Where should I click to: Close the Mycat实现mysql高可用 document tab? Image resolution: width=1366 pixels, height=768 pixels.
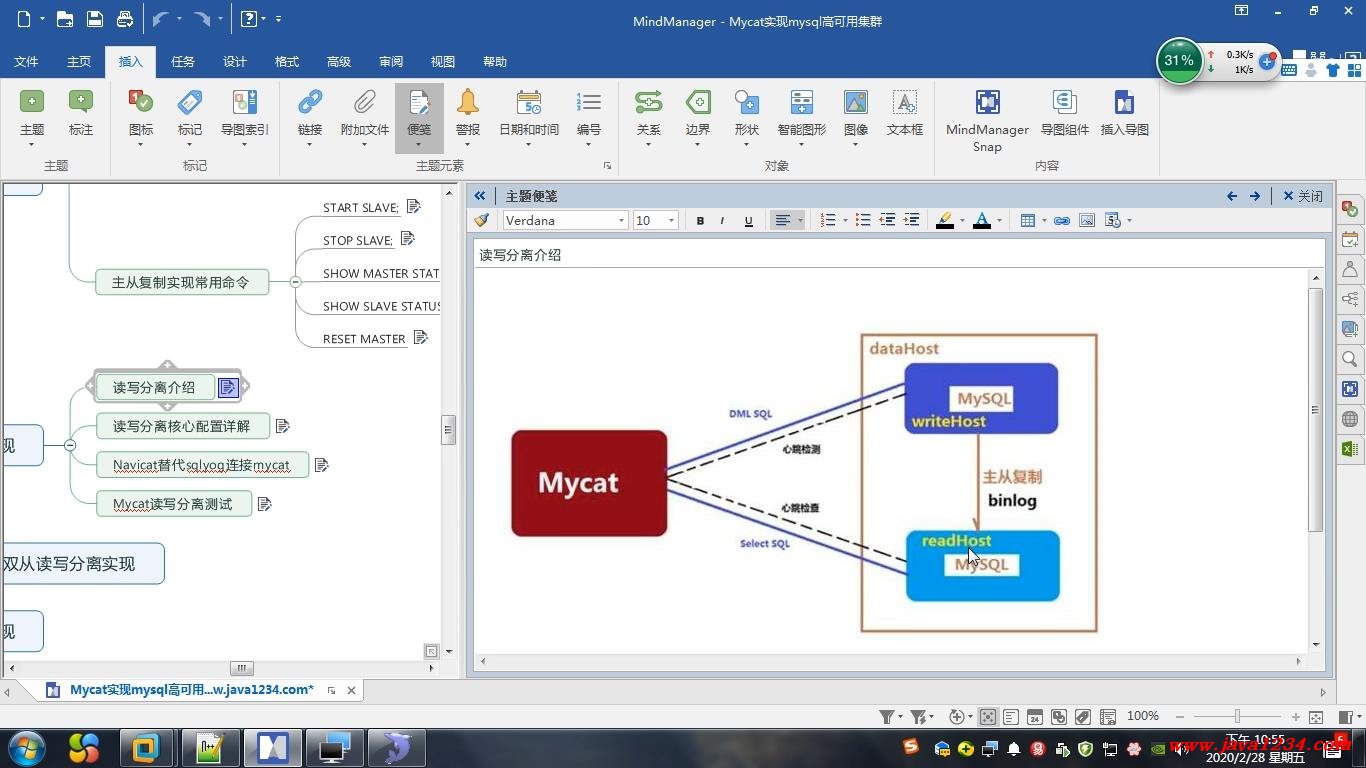pyautogui.click(x=351, y=690)
